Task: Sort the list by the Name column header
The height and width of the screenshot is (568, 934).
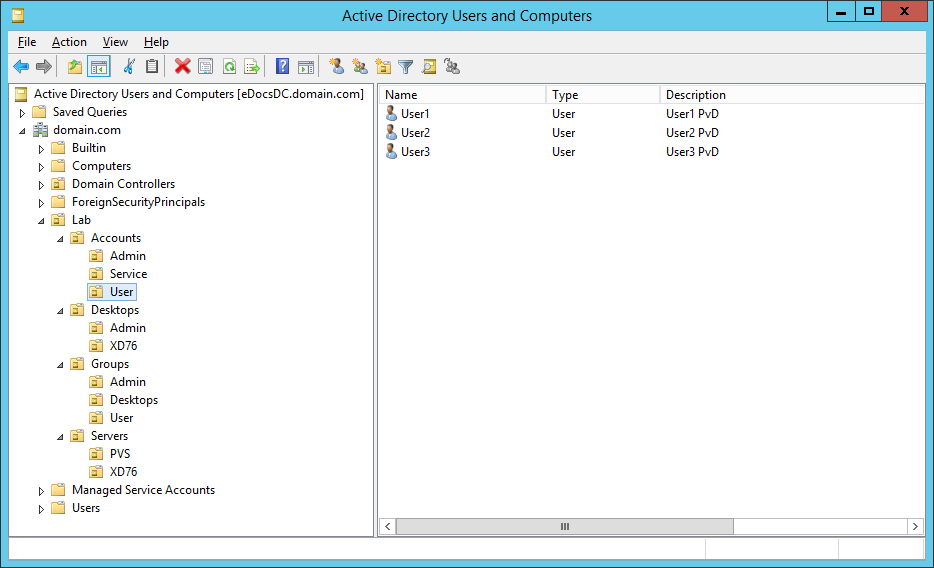Action: [x=462, y=95]
